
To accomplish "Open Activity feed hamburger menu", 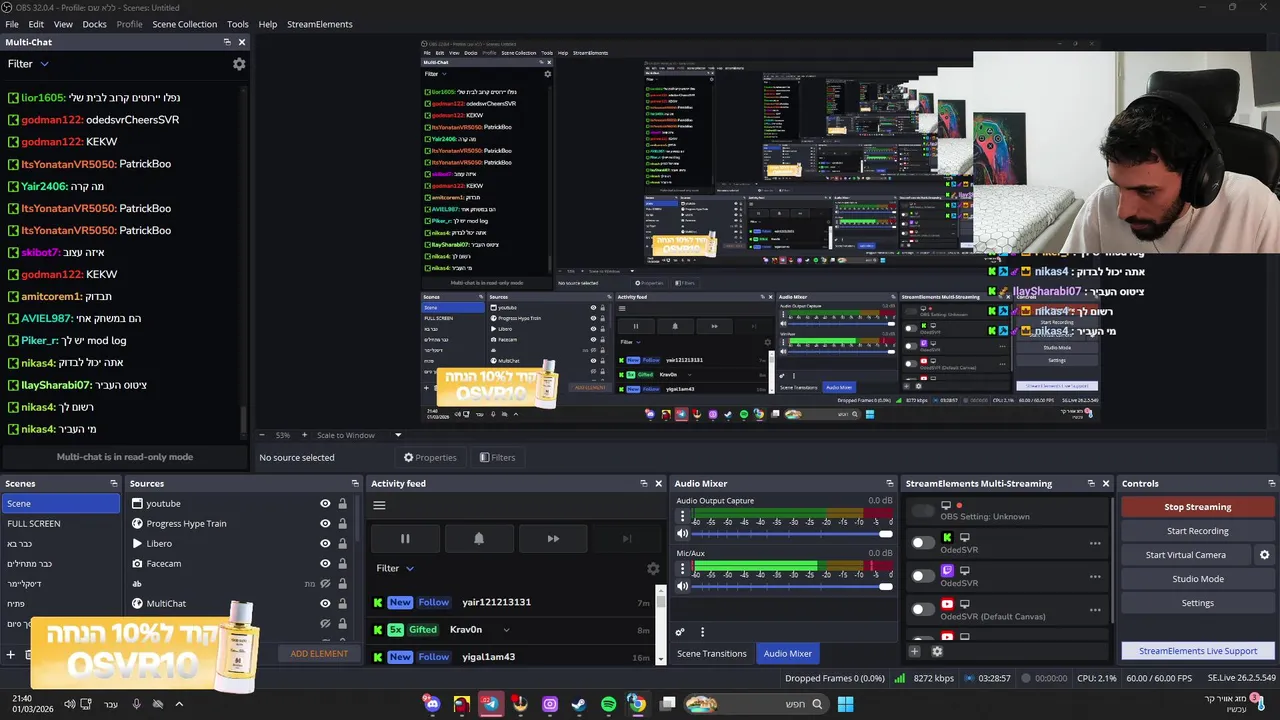I will (x=379, y=505).
